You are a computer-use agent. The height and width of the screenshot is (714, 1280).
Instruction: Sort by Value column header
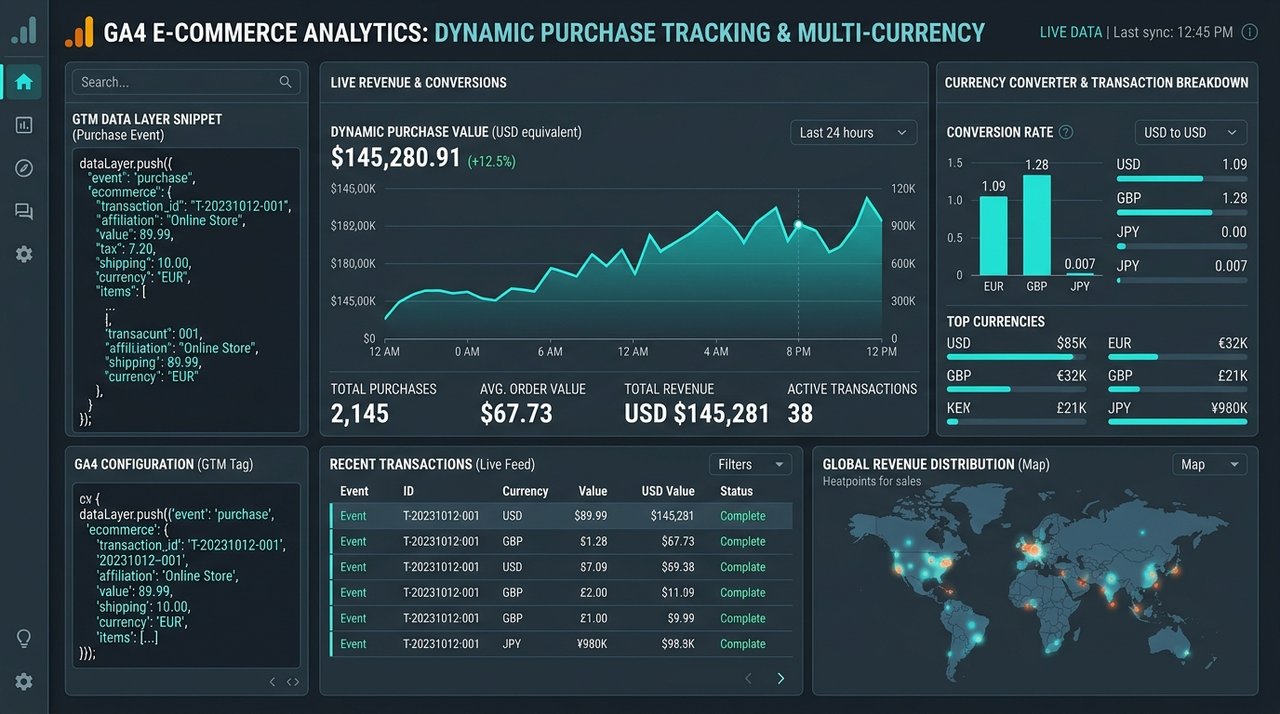tap(593, 491)
